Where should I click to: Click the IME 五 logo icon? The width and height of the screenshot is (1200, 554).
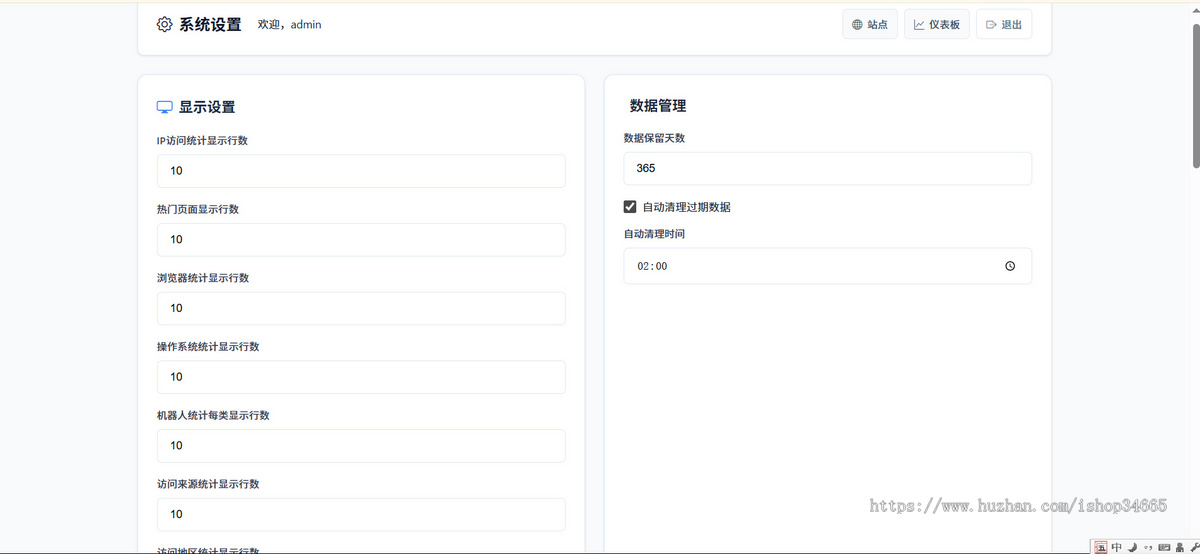[x=1101, y=547]
